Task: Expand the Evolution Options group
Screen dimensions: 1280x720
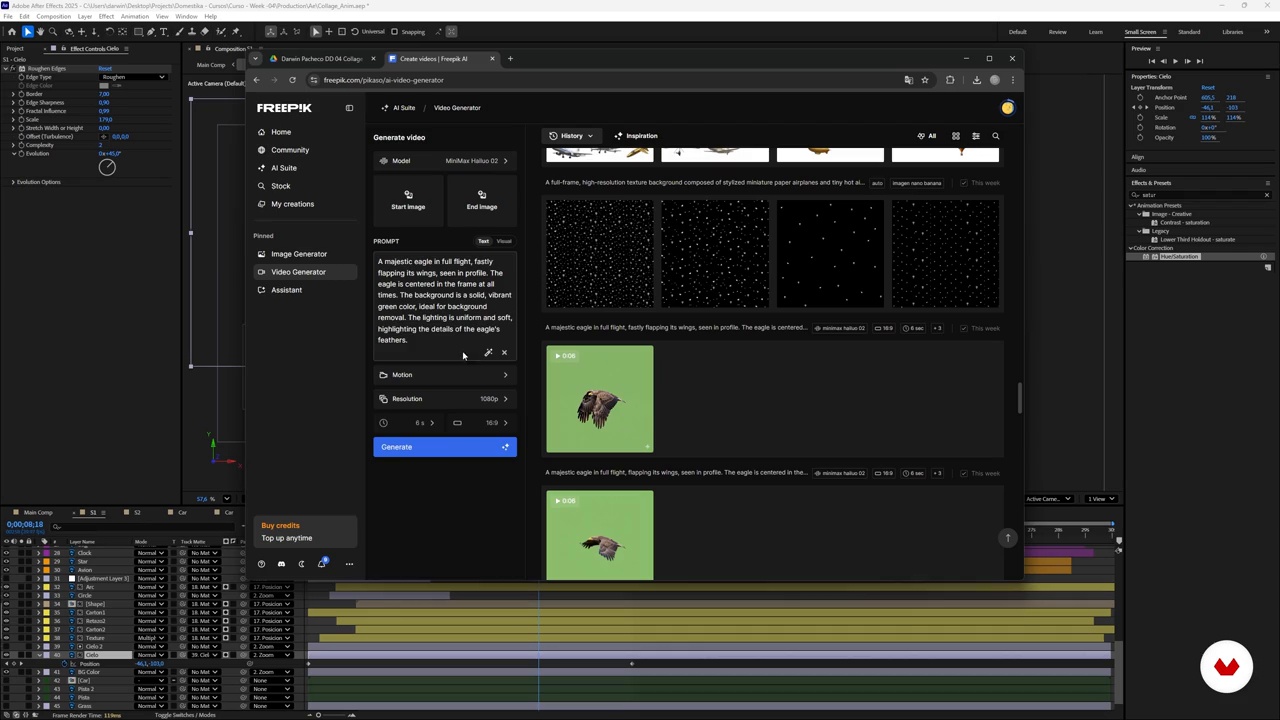Action: (13, 182)
